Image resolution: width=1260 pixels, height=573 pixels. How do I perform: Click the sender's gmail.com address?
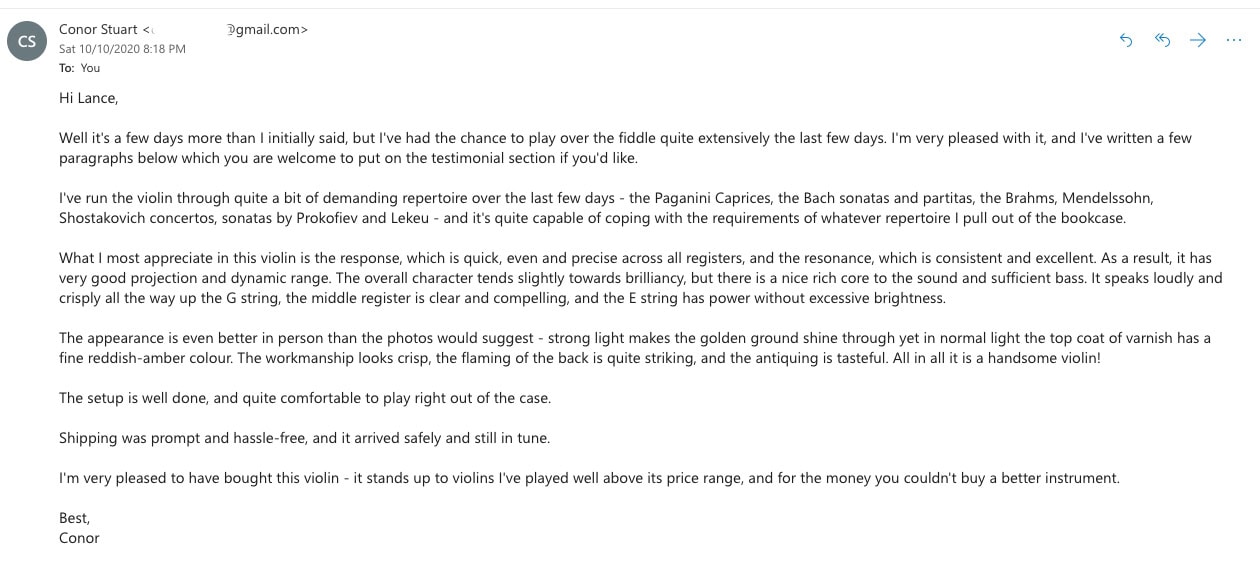pos(267,30)
